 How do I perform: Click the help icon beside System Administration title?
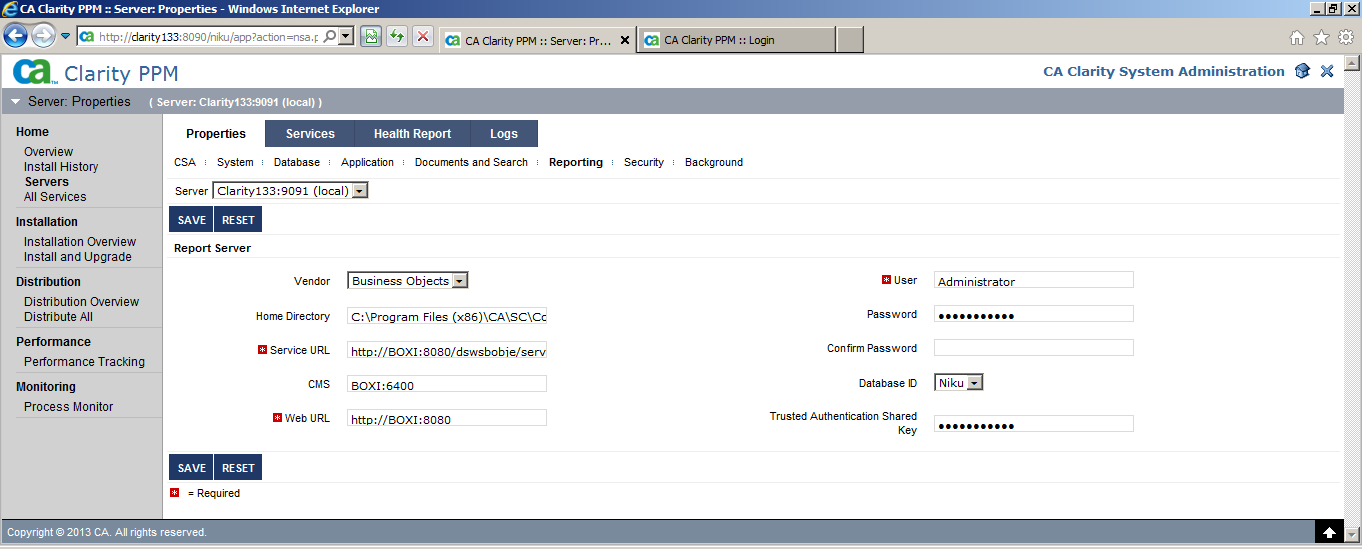pyautogui.click(x=1302, y=71)
